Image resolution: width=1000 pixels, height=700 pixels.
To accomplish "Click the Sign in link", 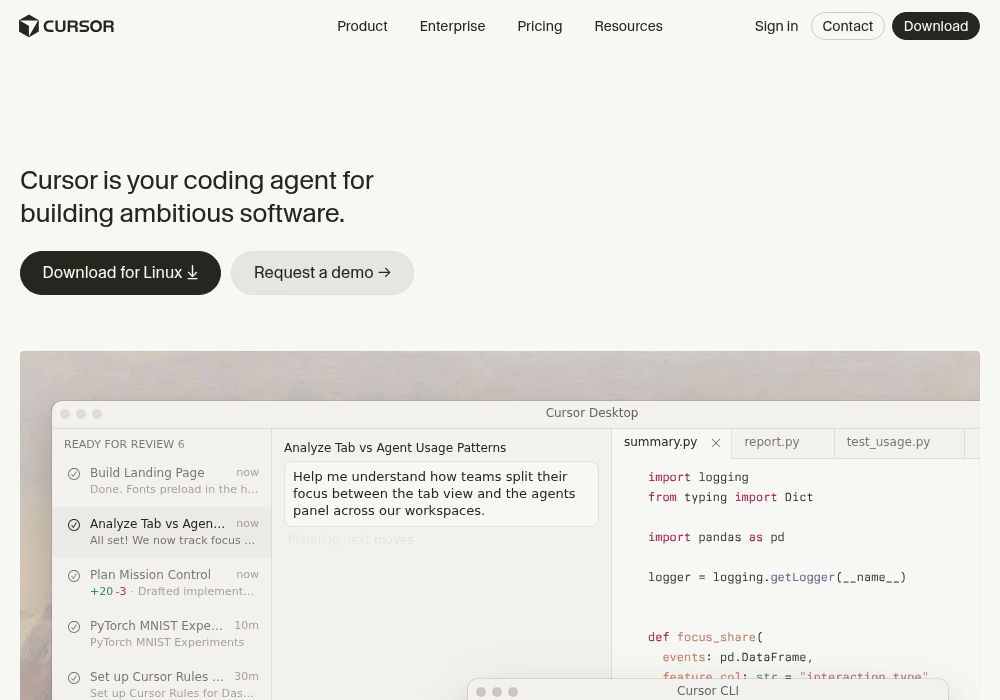I will tap(776, 26).
